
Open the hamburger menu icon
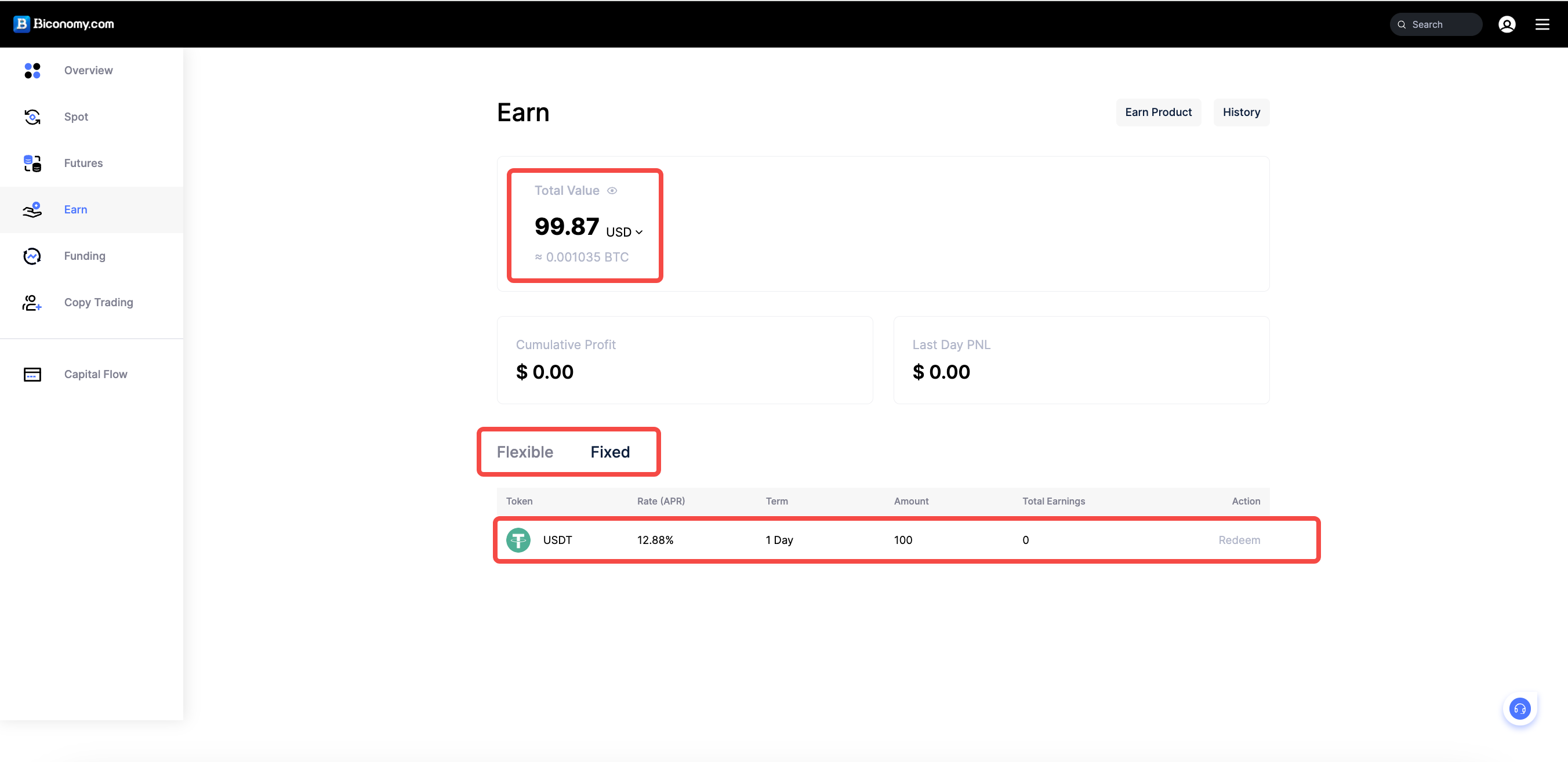[1542, 24]
